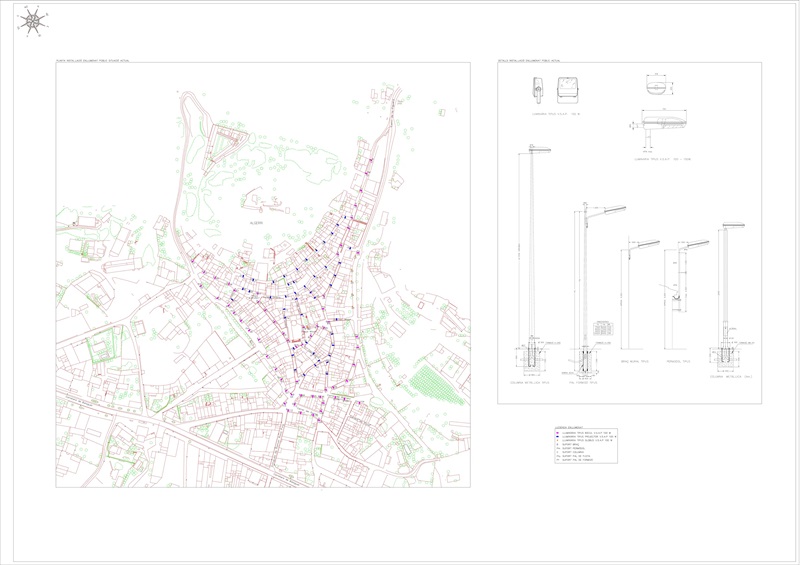
Task: Select the small data table beside concrete pole
Action: (602, 329)
